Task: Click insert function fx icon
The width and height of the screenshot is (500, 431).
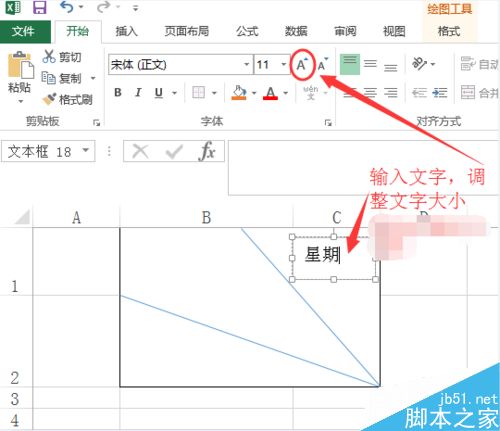Action: (x=207, y=152)
